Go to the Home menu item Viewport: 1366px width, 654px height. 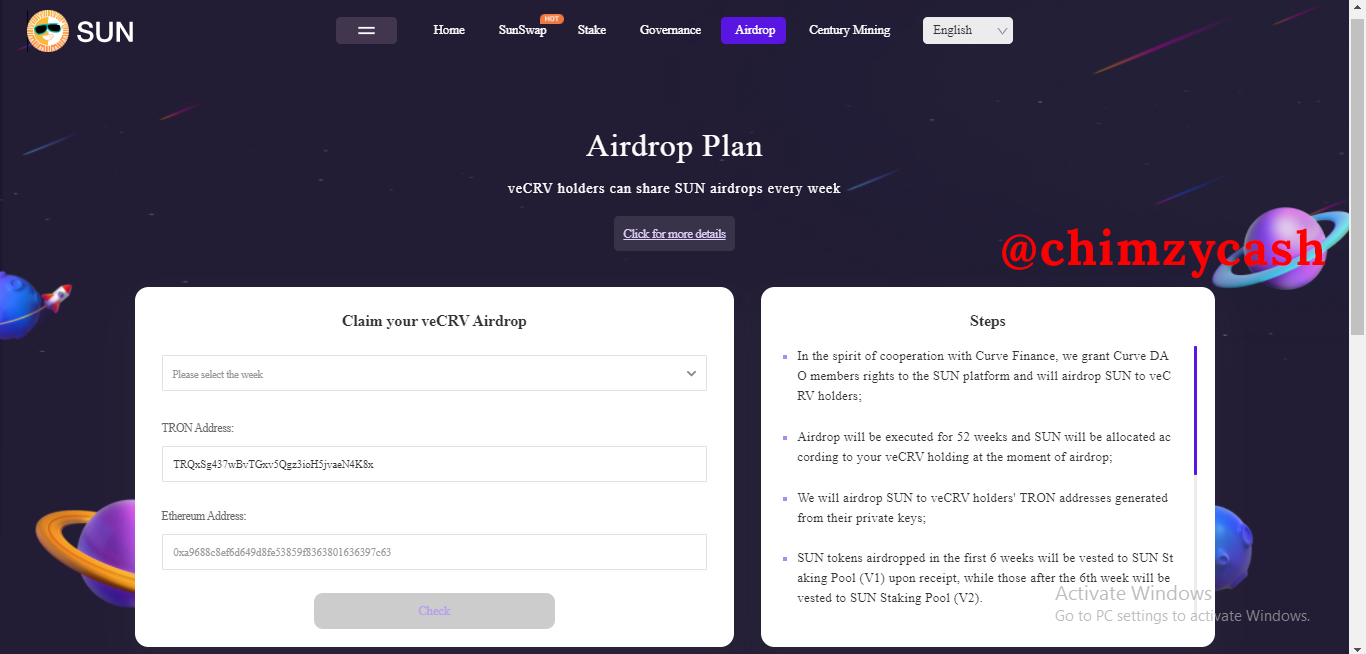tap(449, 30)
